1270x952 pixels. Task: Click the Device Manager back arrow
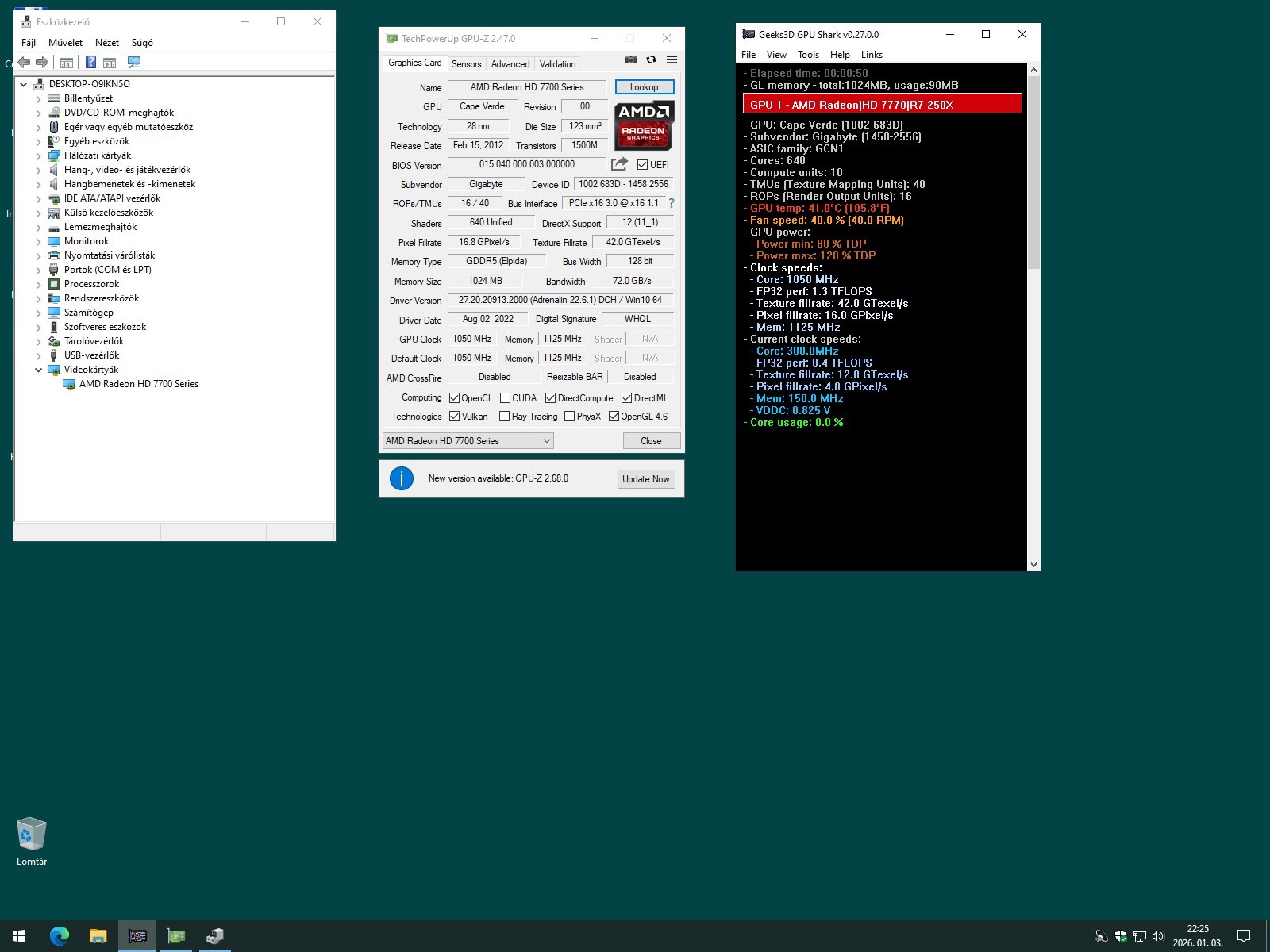[x=24, y=62]
